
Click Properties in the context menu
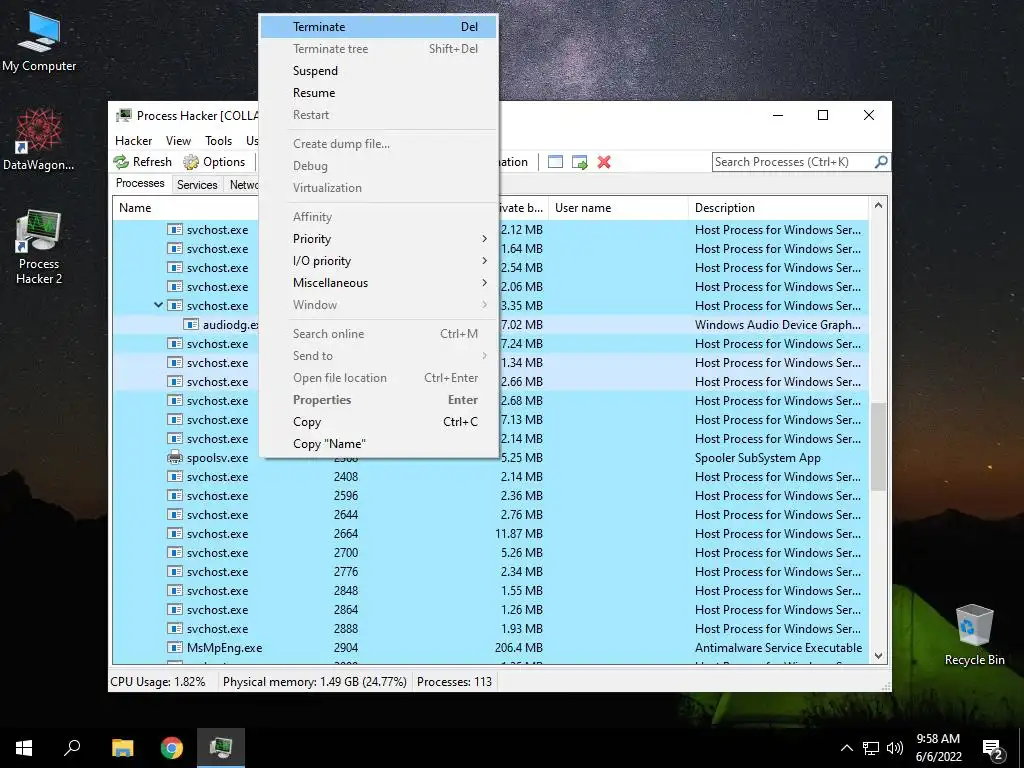pos(378,400)
